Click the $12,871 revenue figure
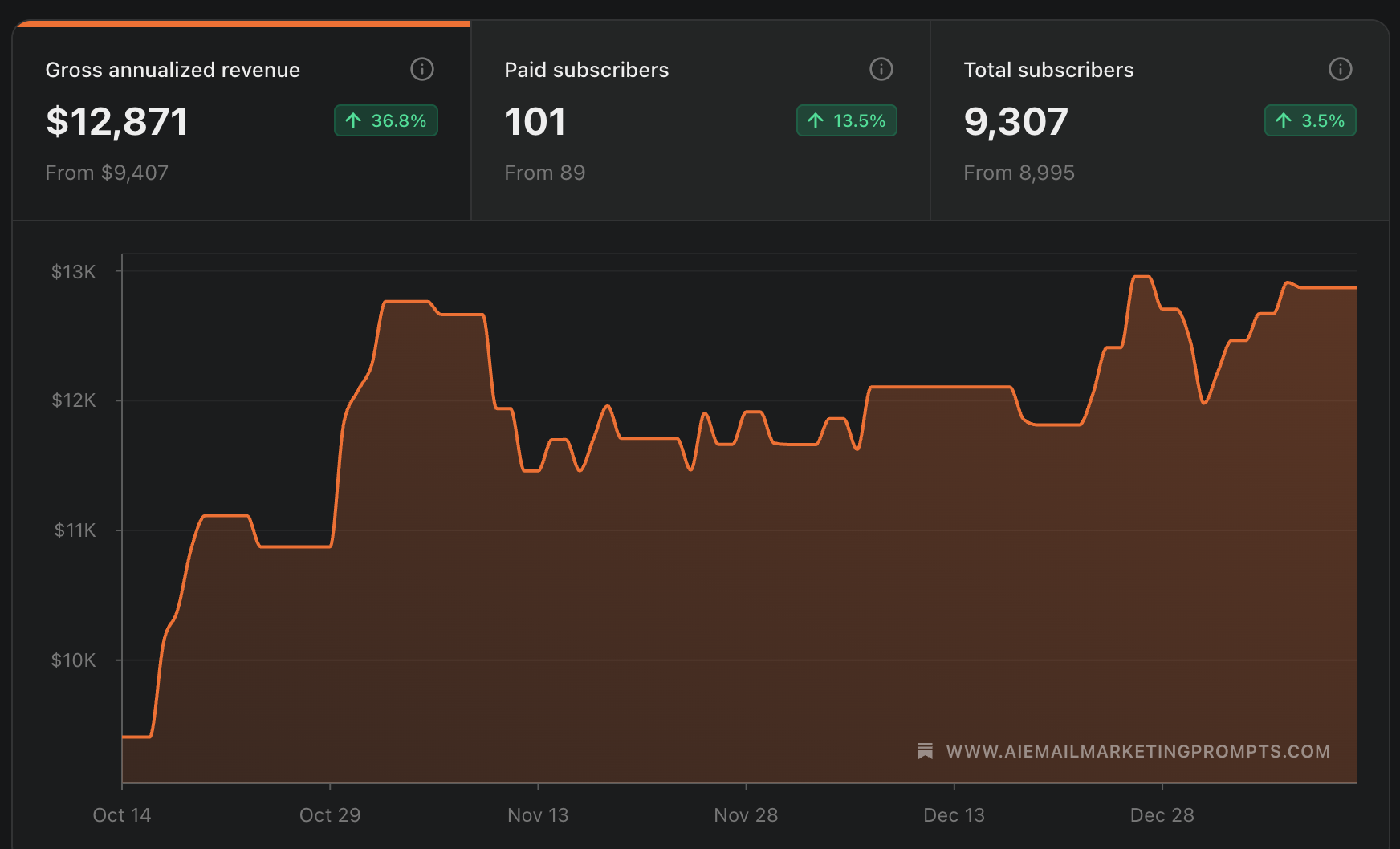1400x849 pixels. pos(116,122)
